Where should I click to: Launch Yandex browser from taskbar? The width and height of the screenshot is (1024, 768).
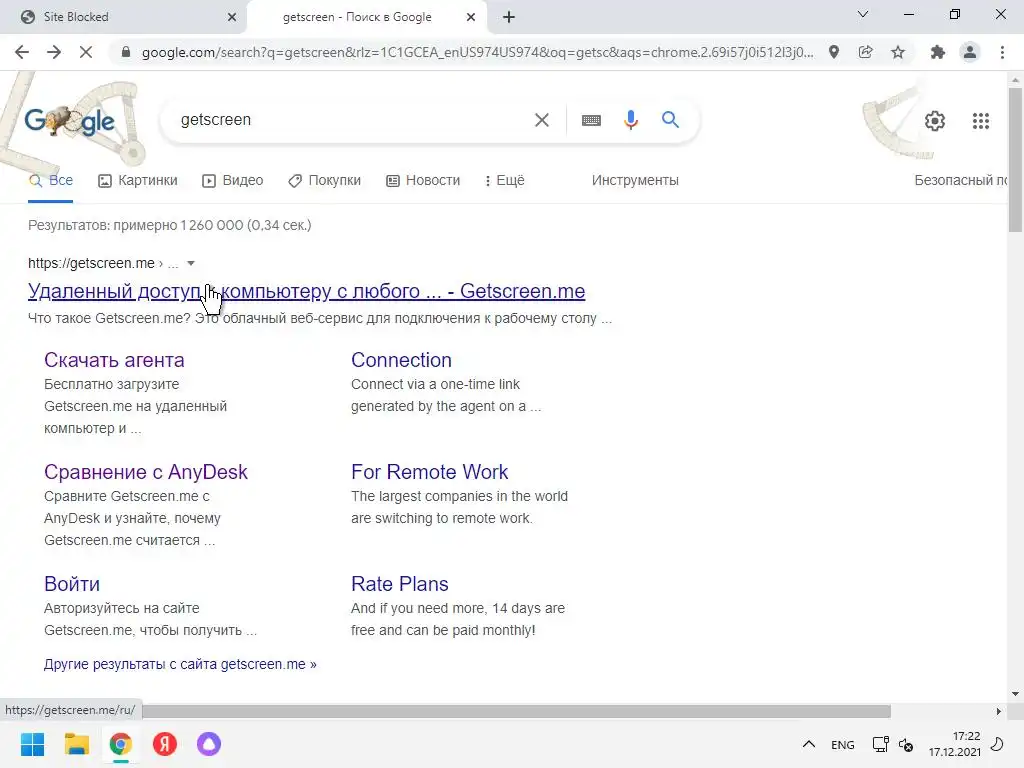point(165,744)
